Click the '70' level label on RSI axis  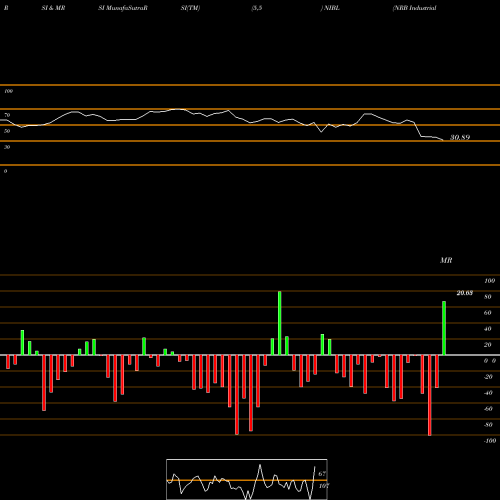point(7,115)
